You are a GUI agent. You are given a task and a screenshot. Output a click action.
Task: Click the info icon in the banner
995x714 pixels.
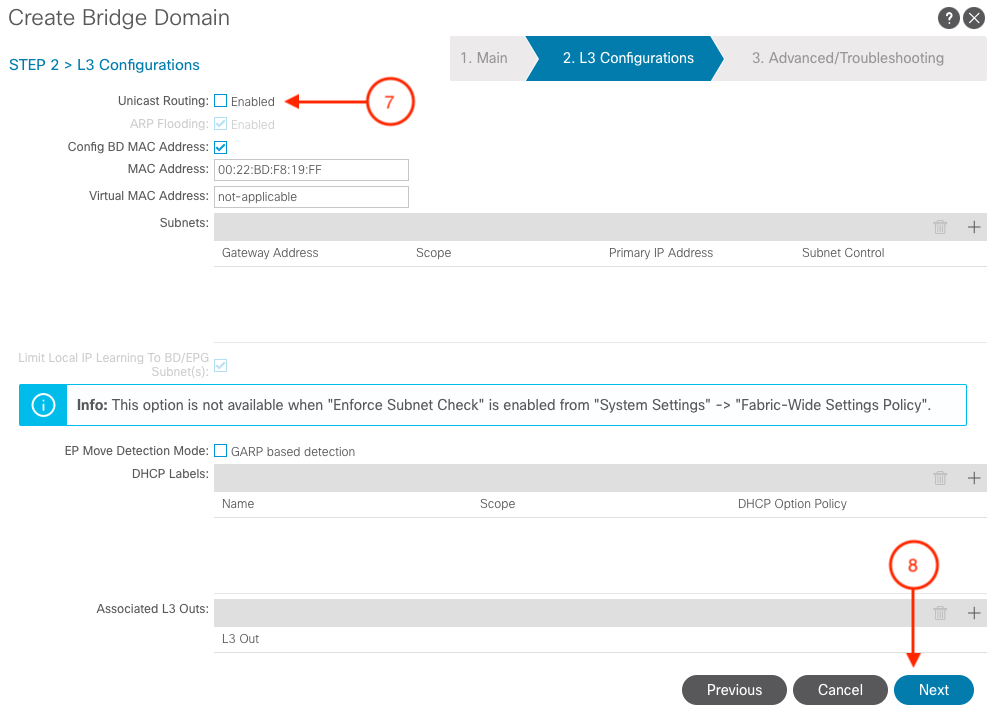(44, 405)
